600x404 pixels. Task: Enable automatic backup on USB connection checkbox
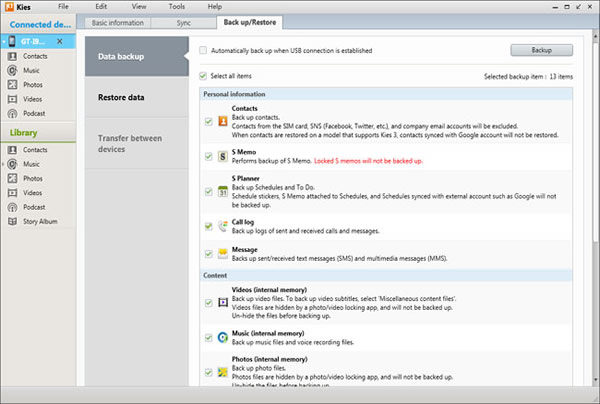click(204, 49)
